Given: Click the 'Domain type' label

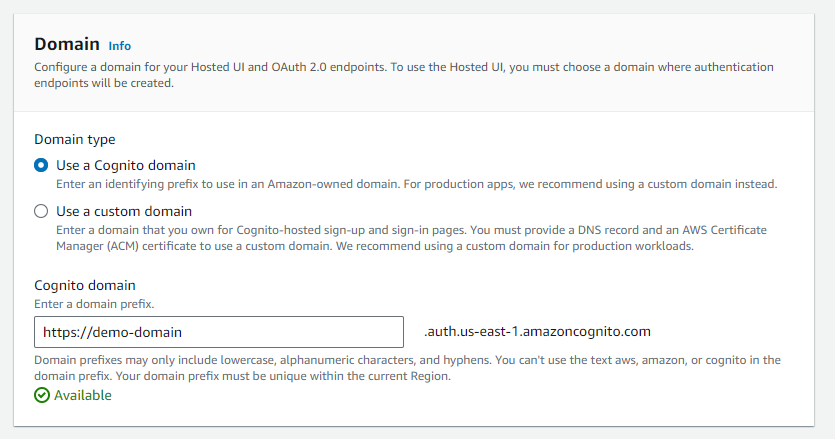Looking at the screenshot, I should point(75,139).
